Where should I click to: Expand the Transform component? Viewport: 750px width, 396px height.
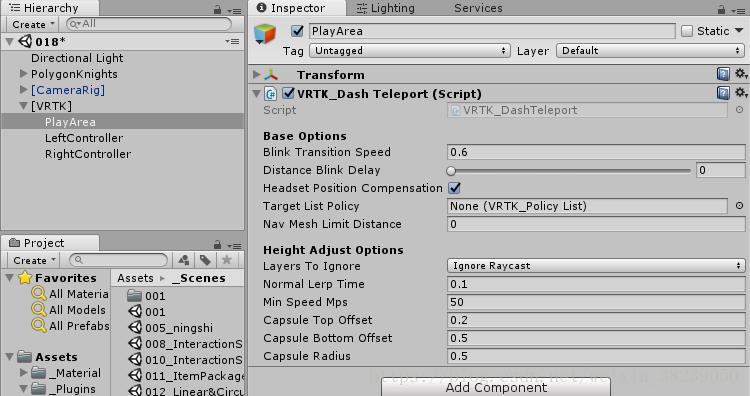(x=257, y=74)
